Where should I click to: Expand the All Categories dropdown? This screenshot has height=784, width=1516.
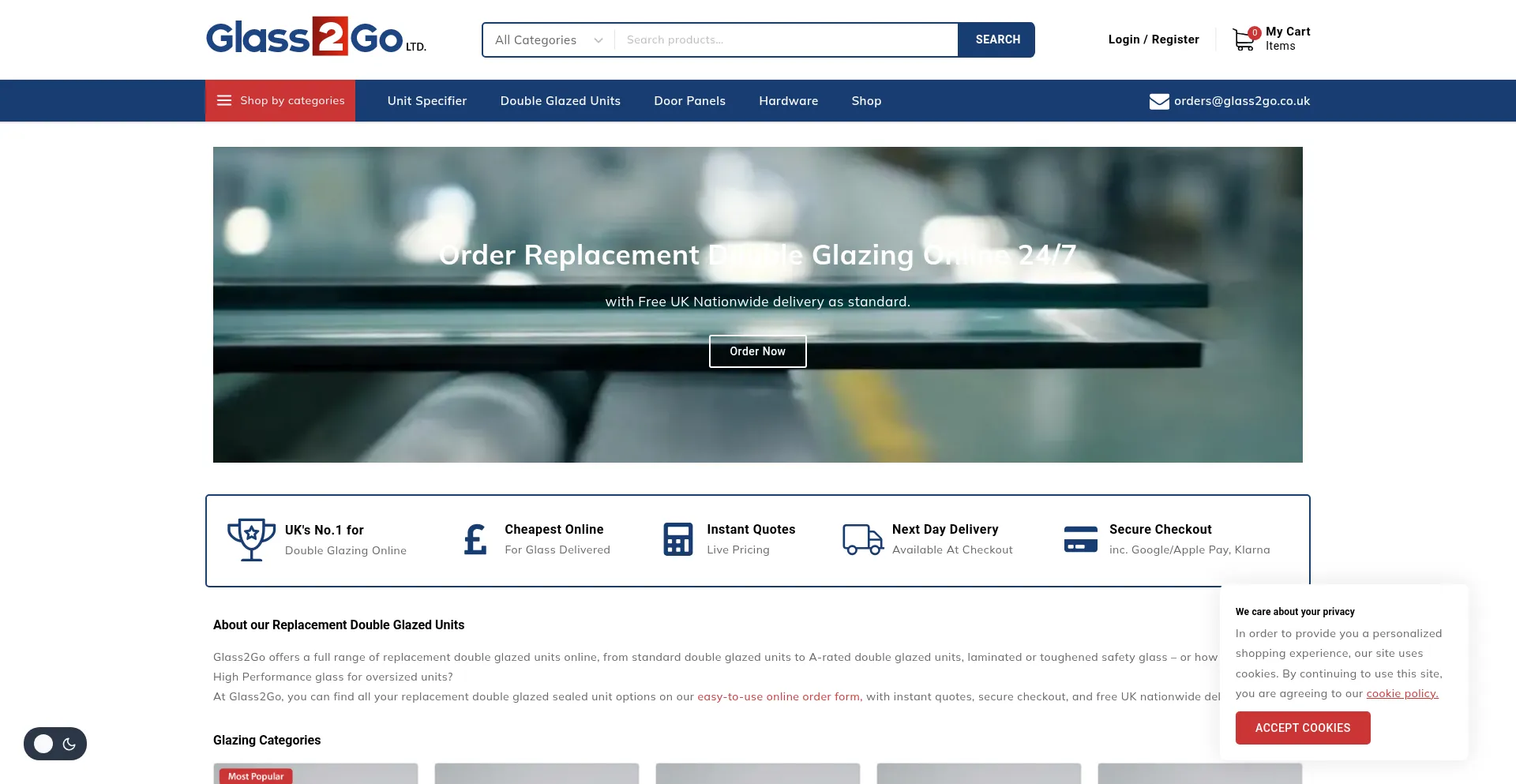point(548,40)
